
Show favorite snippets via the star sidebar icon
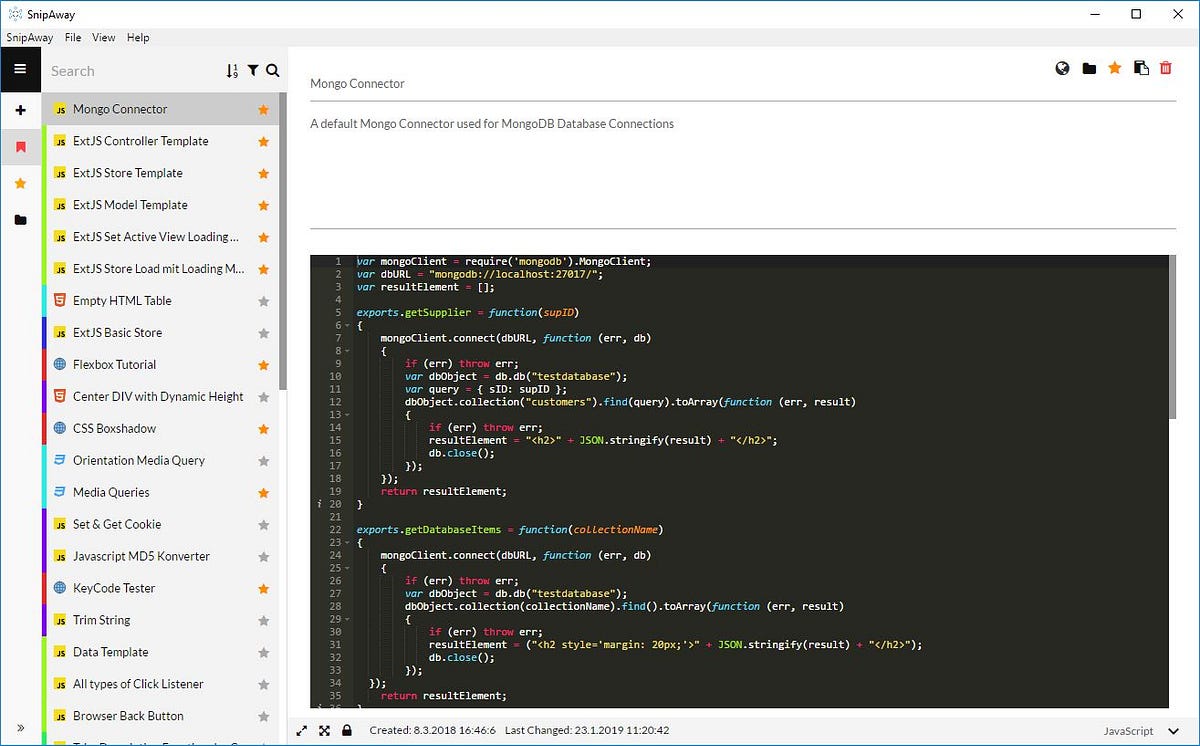(x=21, y=183)
